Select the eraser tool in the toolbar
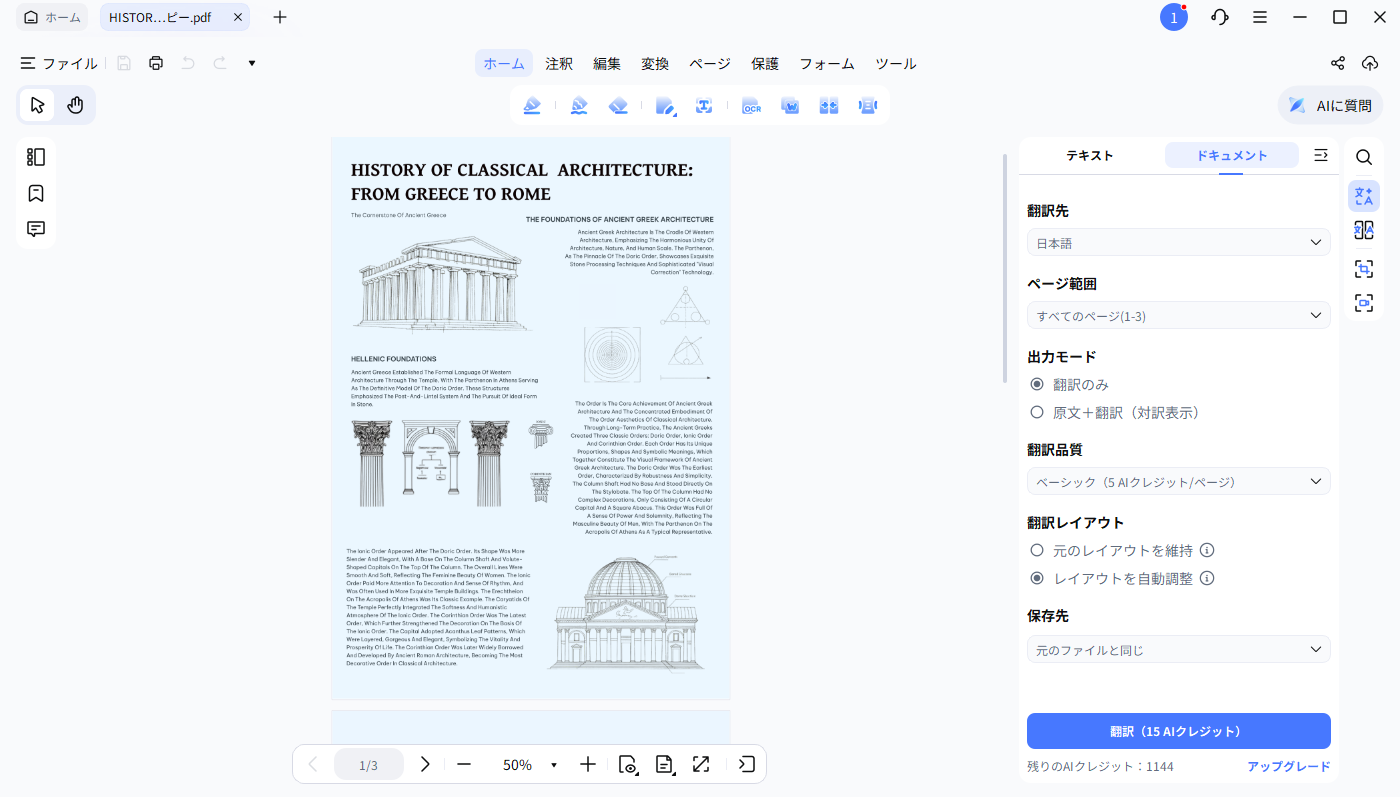This screenshot has width=1400, height=797. tap(618, 106)
